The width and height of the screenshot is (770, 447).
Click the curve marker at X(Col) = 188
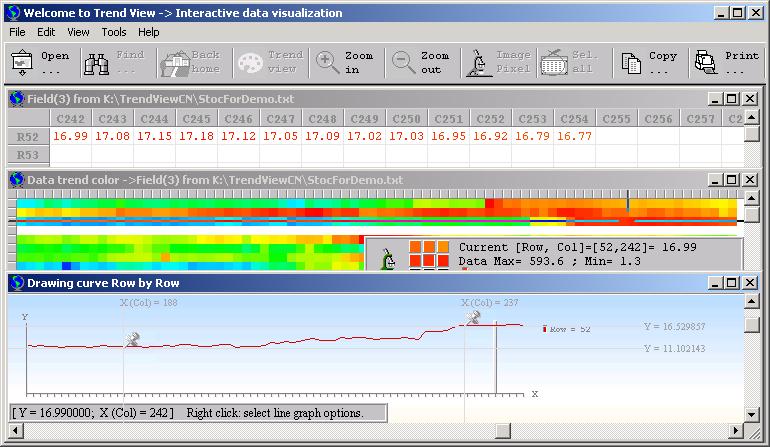pos(133,339)
